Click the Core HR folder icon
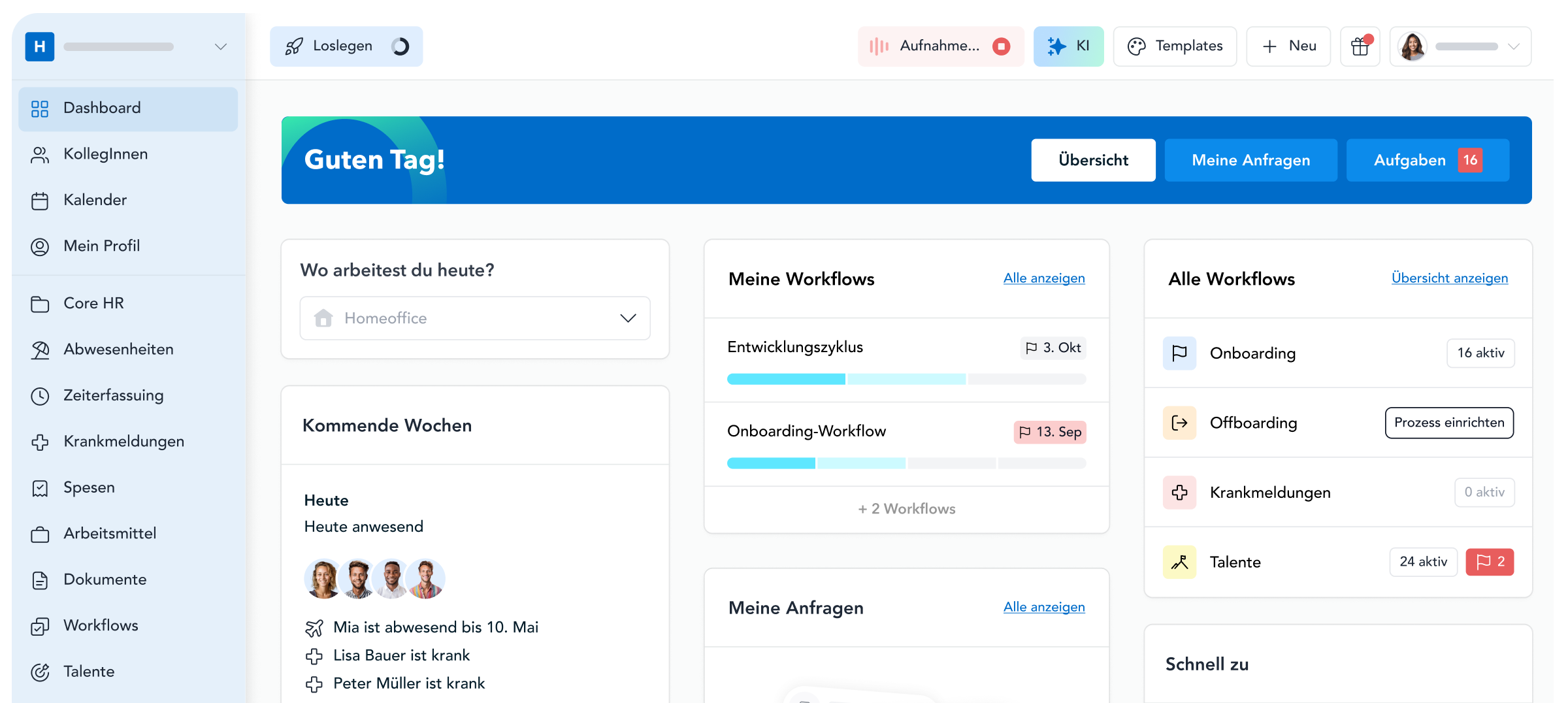Screen dimensions: 1568x703 40,304
